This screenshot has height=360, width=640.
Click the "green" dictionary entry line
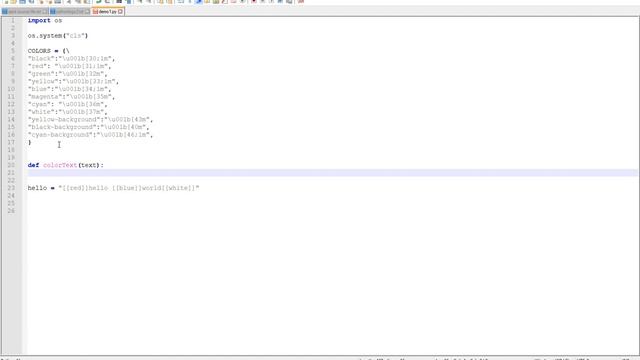(x=68, y=74)
